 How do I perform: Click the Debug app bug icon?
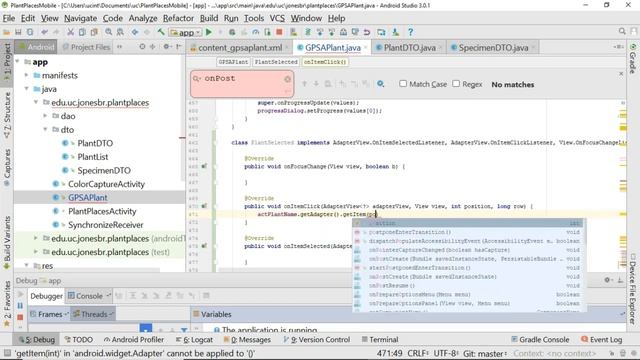pyautogui.click(x=232, y=32)
